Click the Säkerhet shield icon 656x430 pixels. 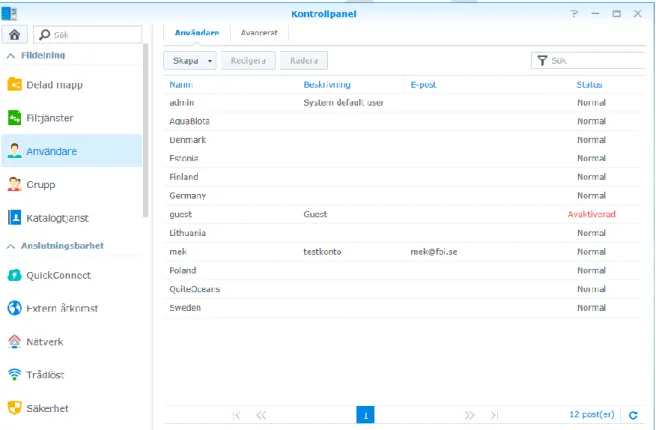15,408
